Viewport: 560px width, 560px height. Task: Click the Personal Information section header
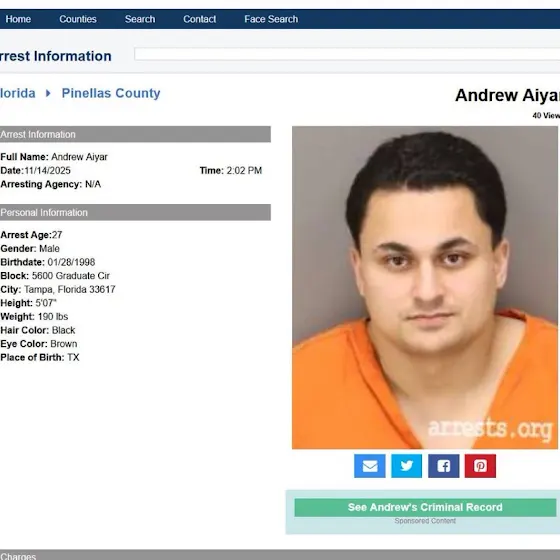click(135, 212)
